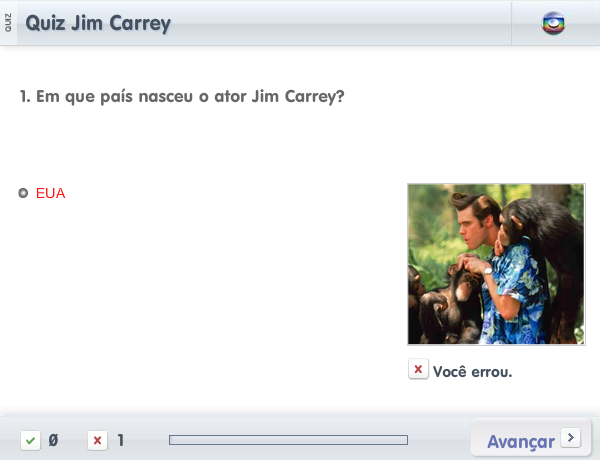Select the EUA radio button
The height and width of the screenshot is (460, 600).
23,193
